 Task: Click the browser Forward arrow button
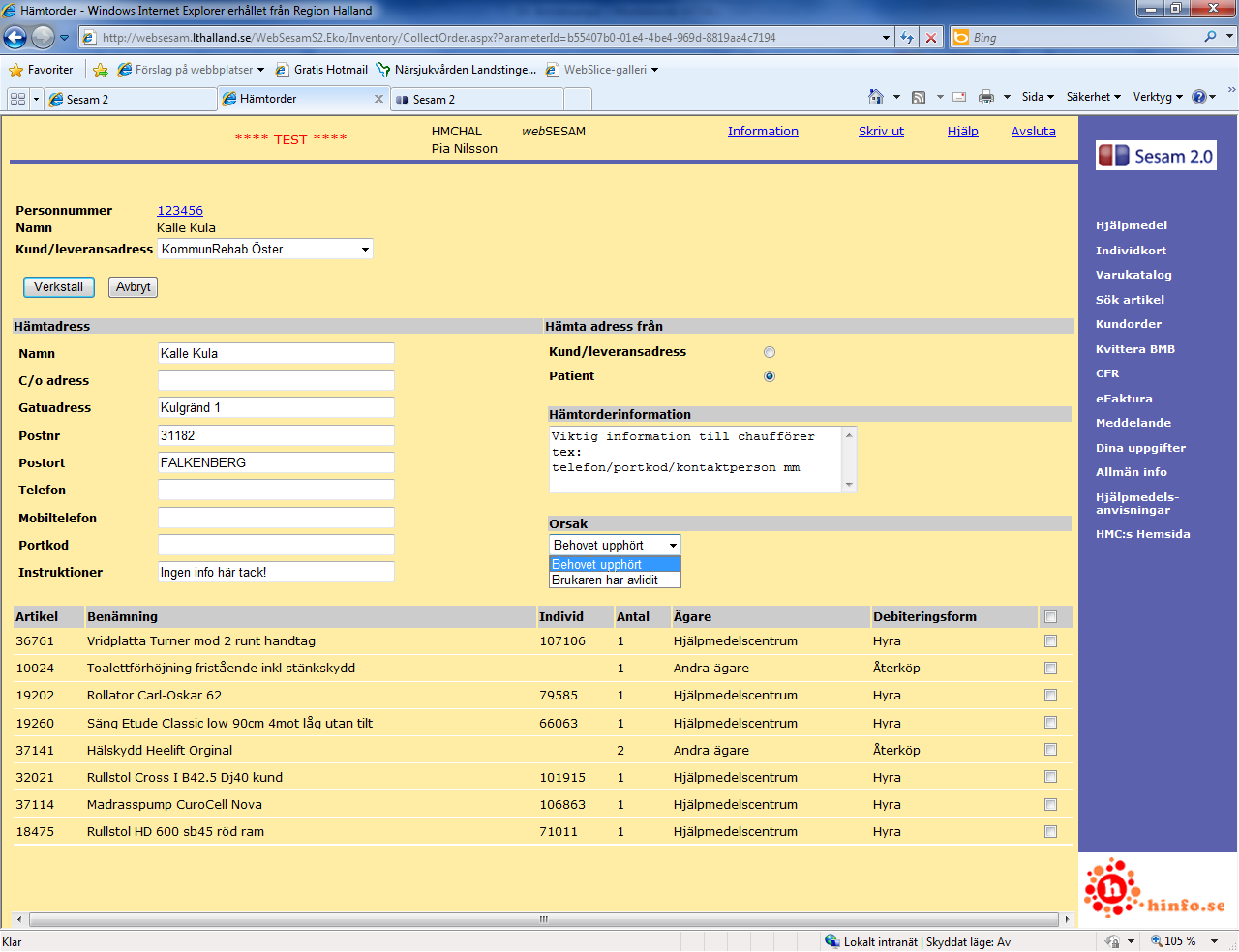[x=43, y=38]
